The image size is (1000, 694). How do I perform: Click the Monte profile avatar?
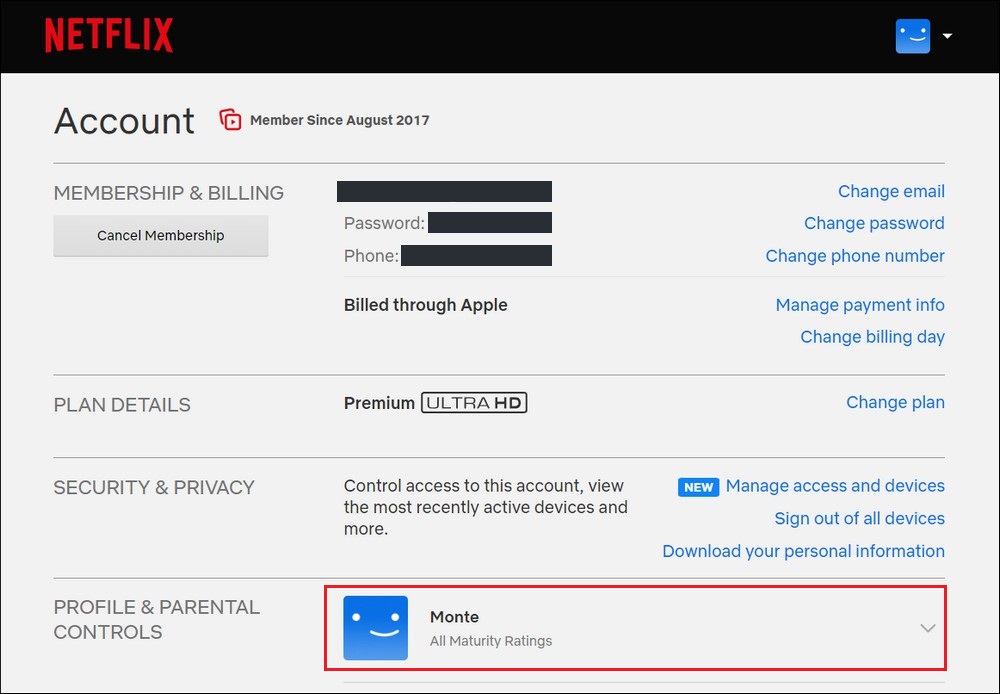(x=376, y=628)
